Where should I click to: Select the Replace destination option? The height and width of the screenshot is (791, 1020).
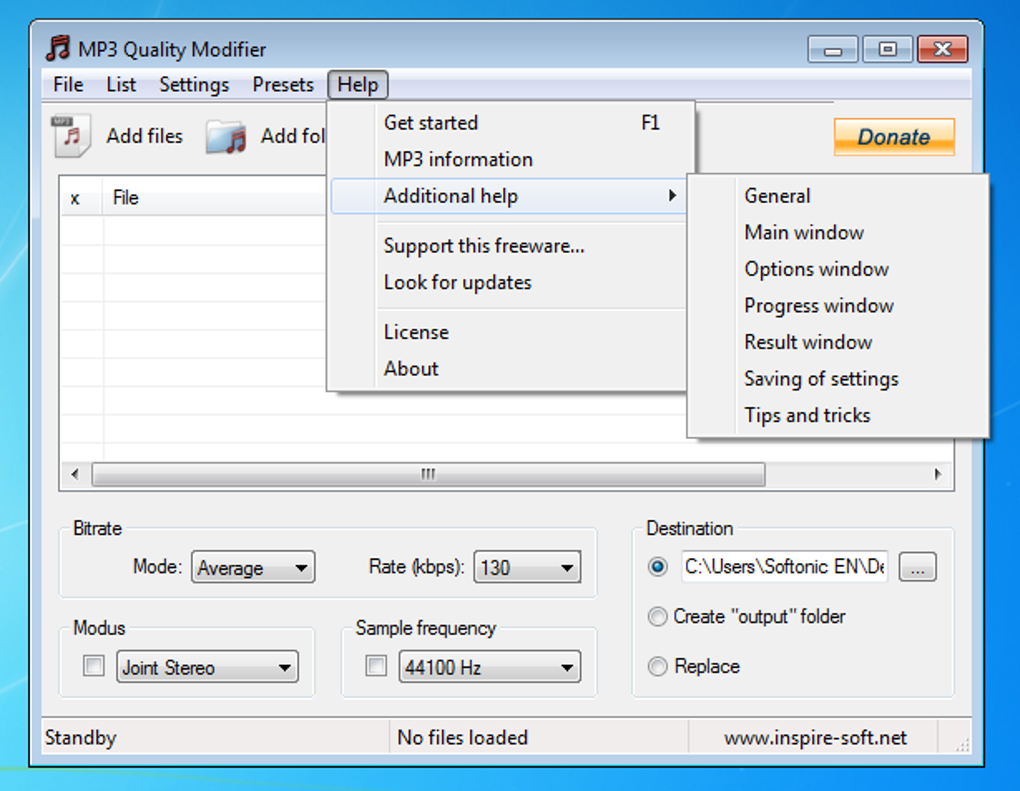[658, 666]
